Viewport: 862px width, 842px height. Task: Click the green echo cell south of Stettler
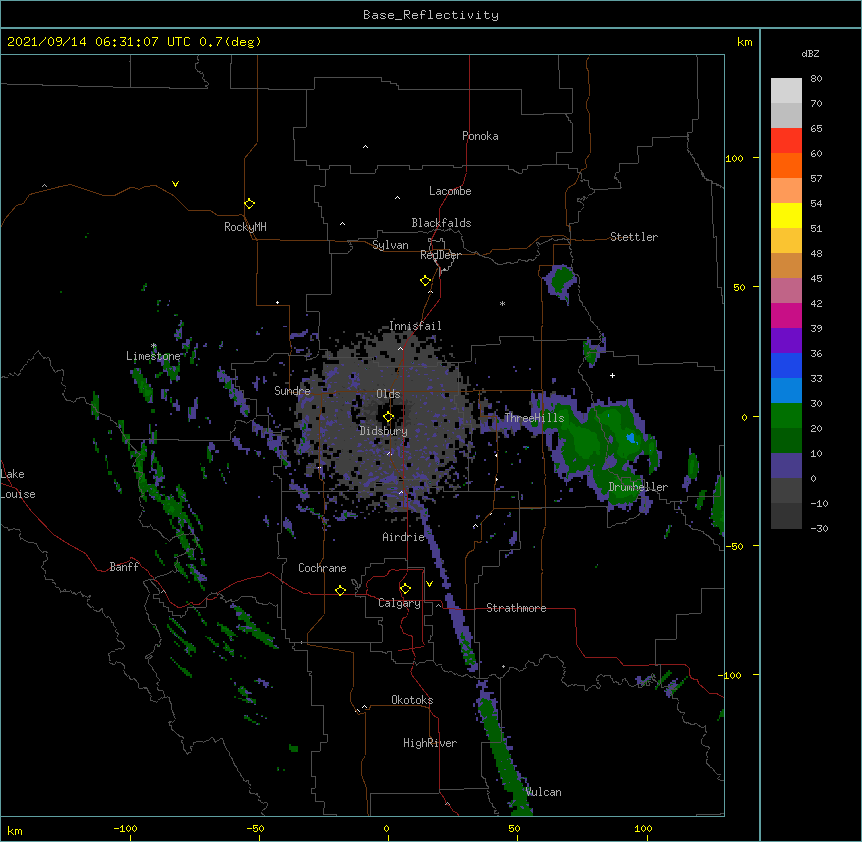pyautogui.click(x=561, y=281)
